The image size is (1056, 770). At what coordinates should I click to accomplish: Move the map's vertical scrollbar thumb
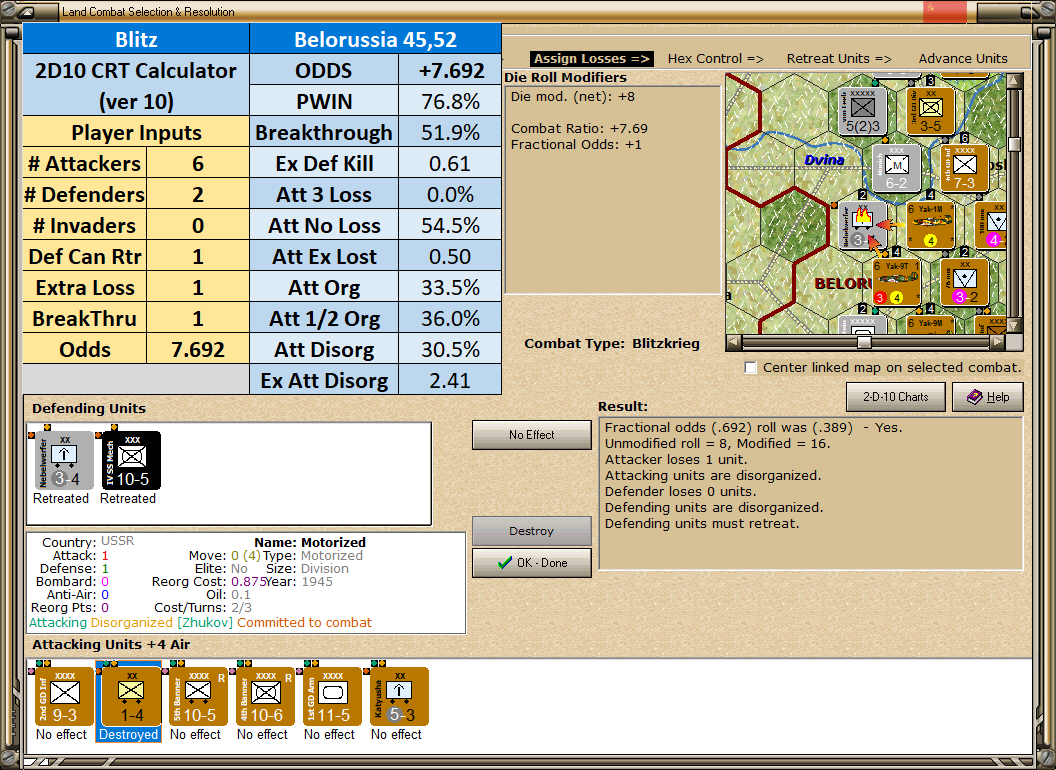pos(1014,144)
